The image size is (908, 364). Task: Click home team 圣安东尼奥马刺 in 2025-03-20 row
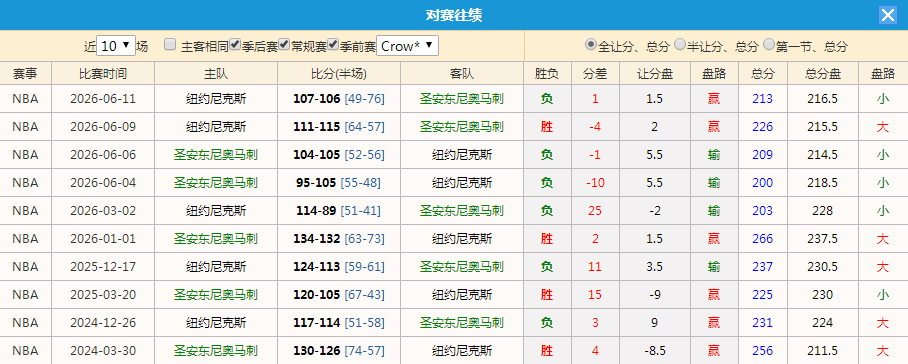point(216,295)
